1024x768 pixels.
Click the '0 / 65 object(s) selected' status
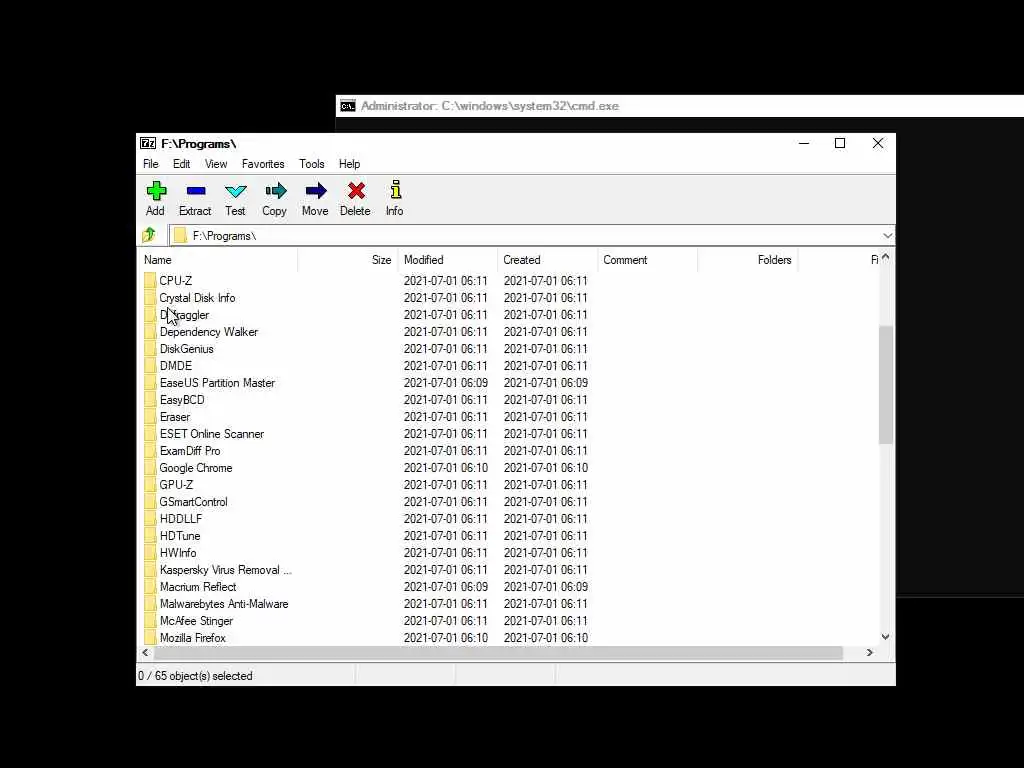point(195,676)
